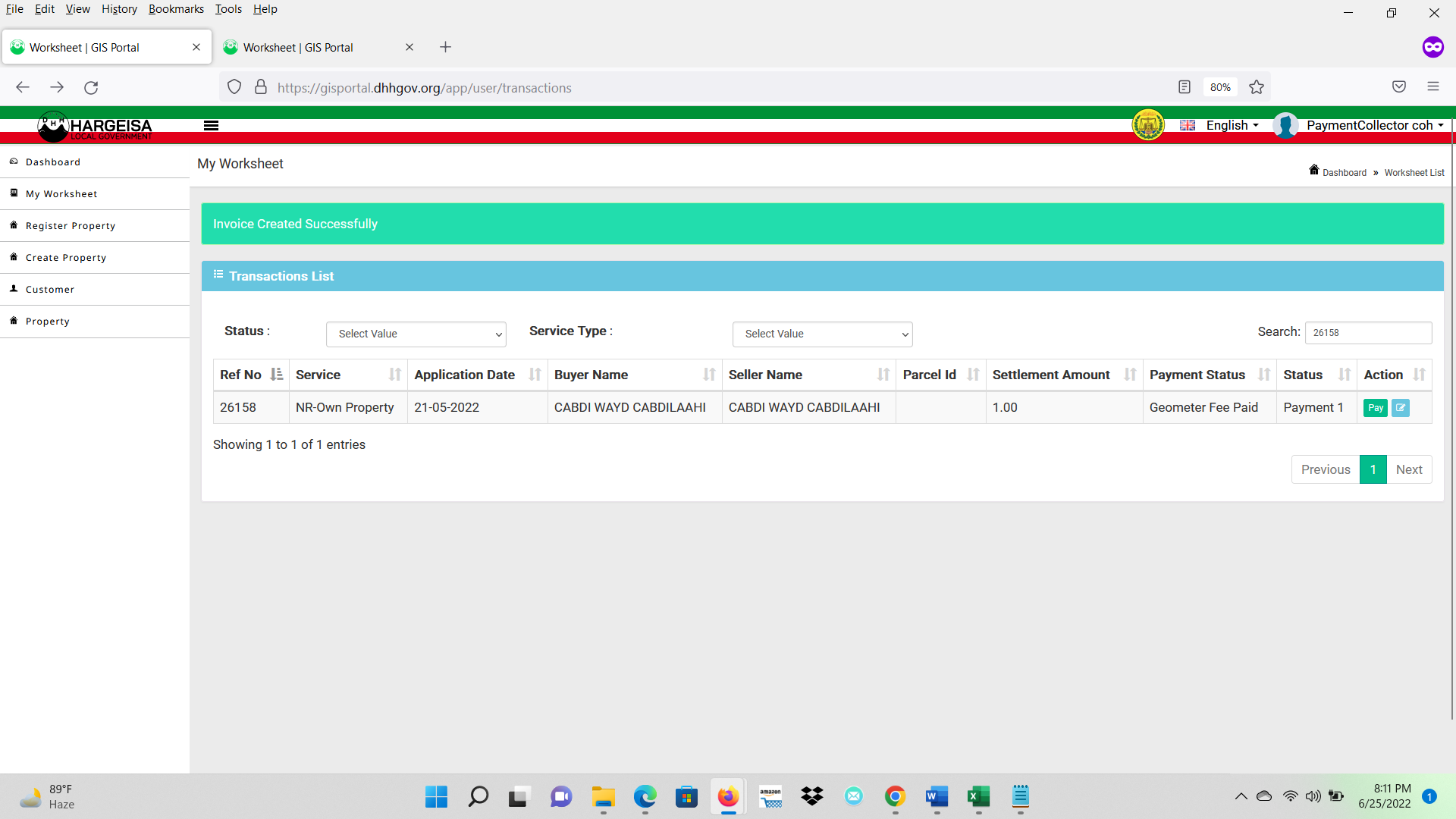The height and width of the screenshot is (819, 1456).
Task: Expand the Service Type Select Value dropdown
Action: pos(823,334)
